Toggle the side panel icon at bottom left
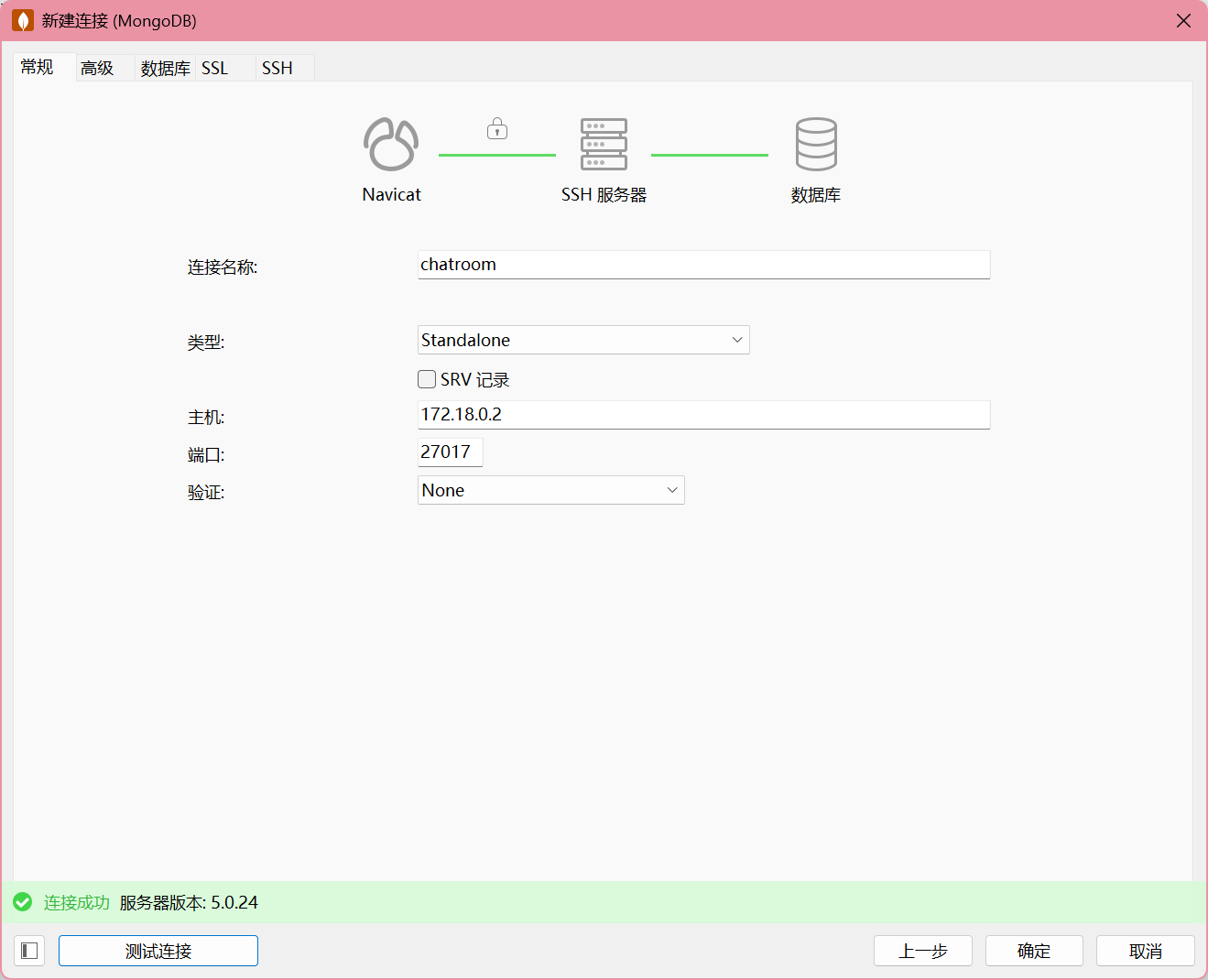Viewport: 1208px width, 980px height. 29,951
